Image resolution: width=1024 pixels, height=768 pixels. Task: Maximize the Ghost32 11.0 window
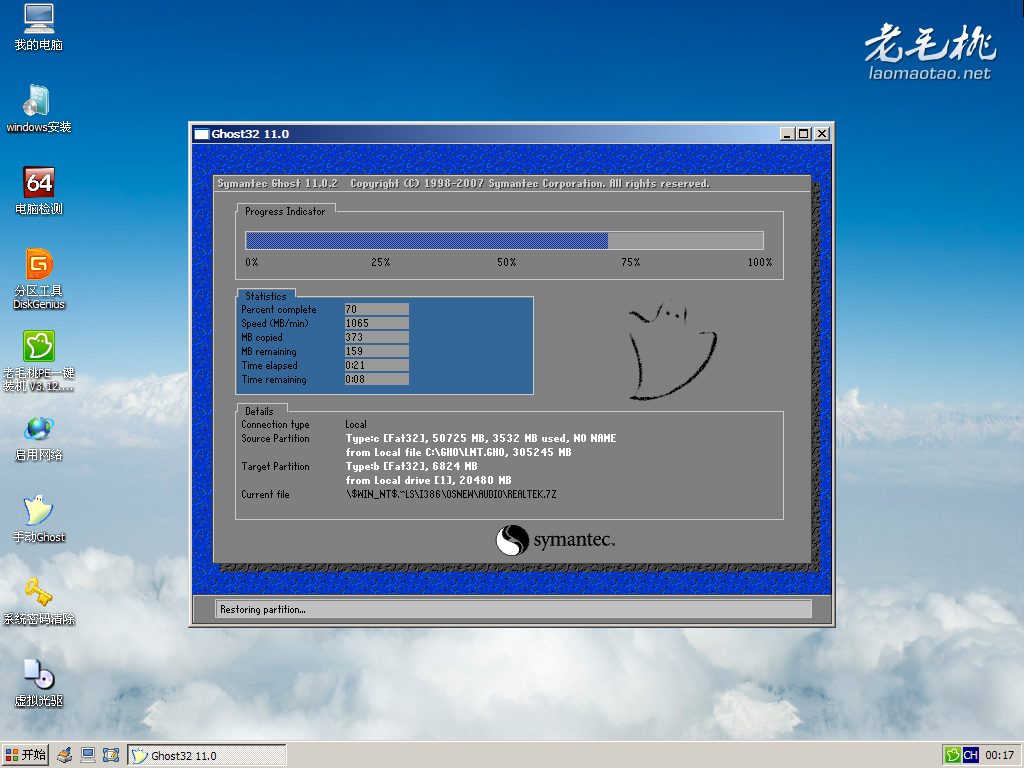coord(804,134)
